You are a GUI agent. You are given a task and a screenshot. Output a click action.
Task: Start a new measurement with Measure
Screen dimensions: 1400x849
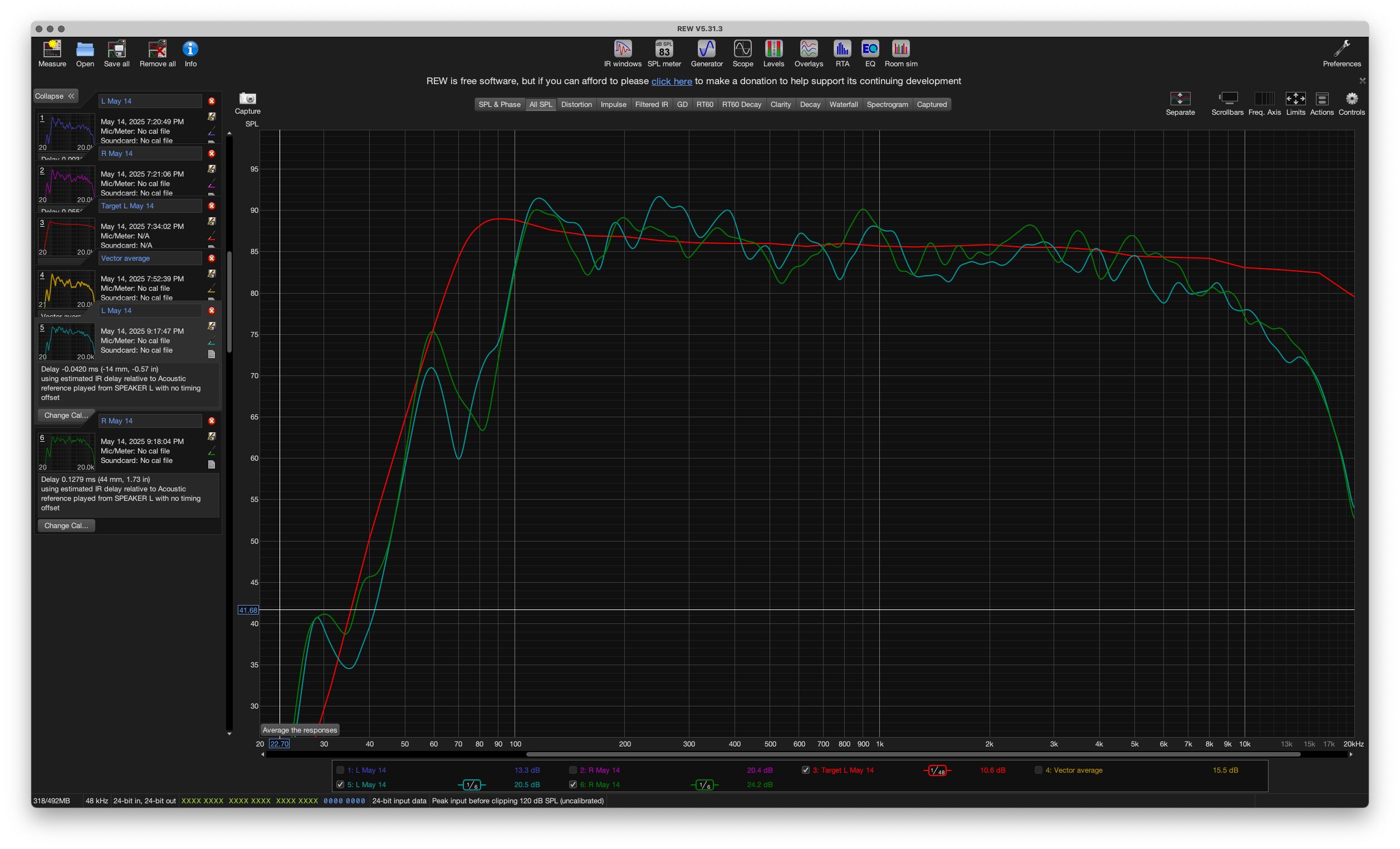click(52, 53)
